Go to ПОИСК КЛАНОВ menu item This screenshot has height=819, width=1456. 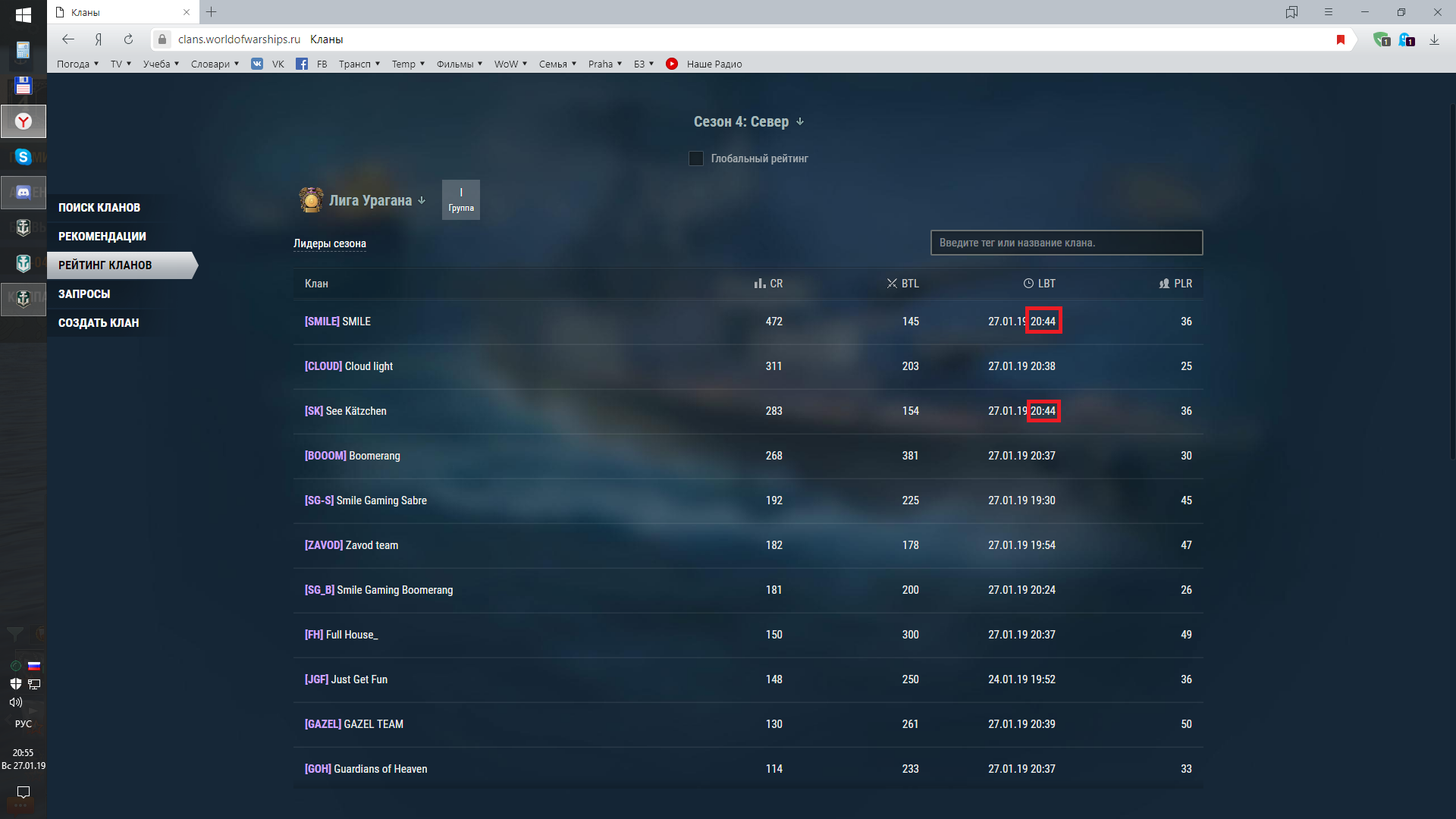[99, 207]
